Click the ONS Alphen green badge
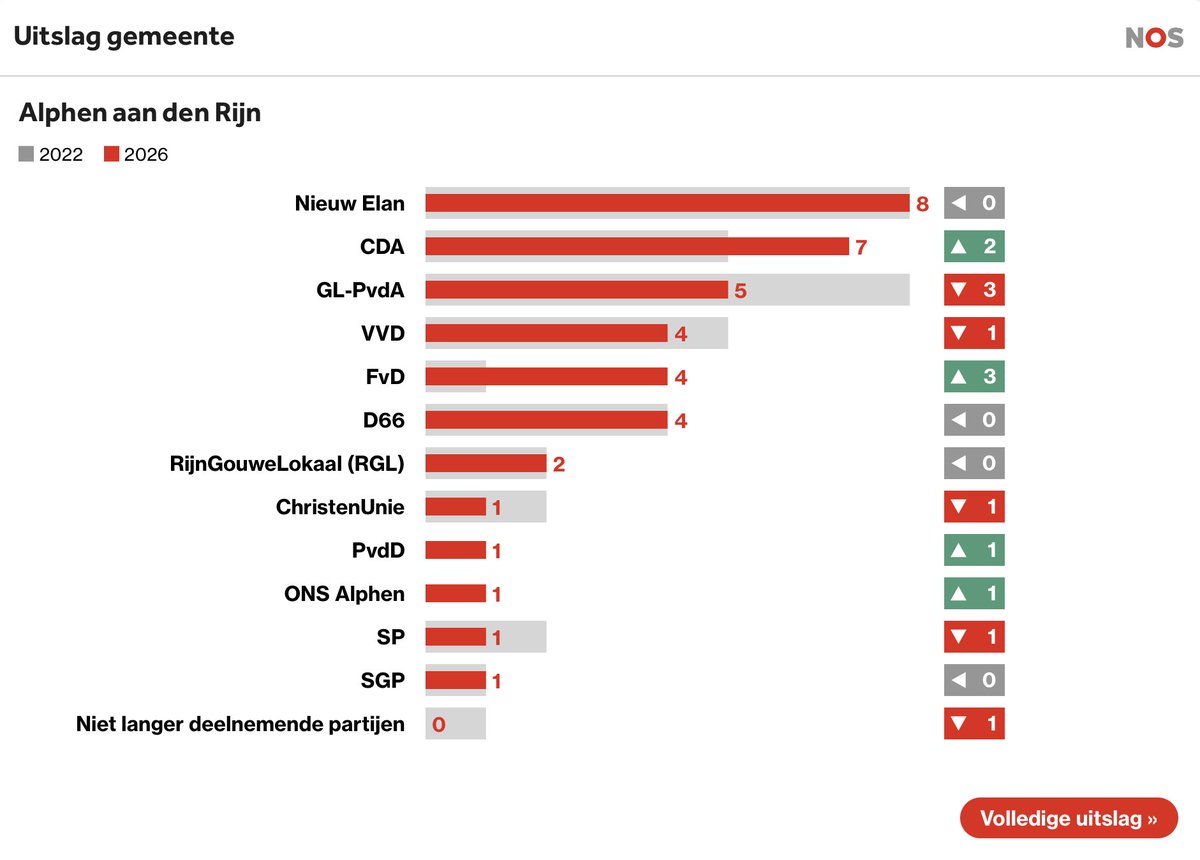 [x=974, y=593]
